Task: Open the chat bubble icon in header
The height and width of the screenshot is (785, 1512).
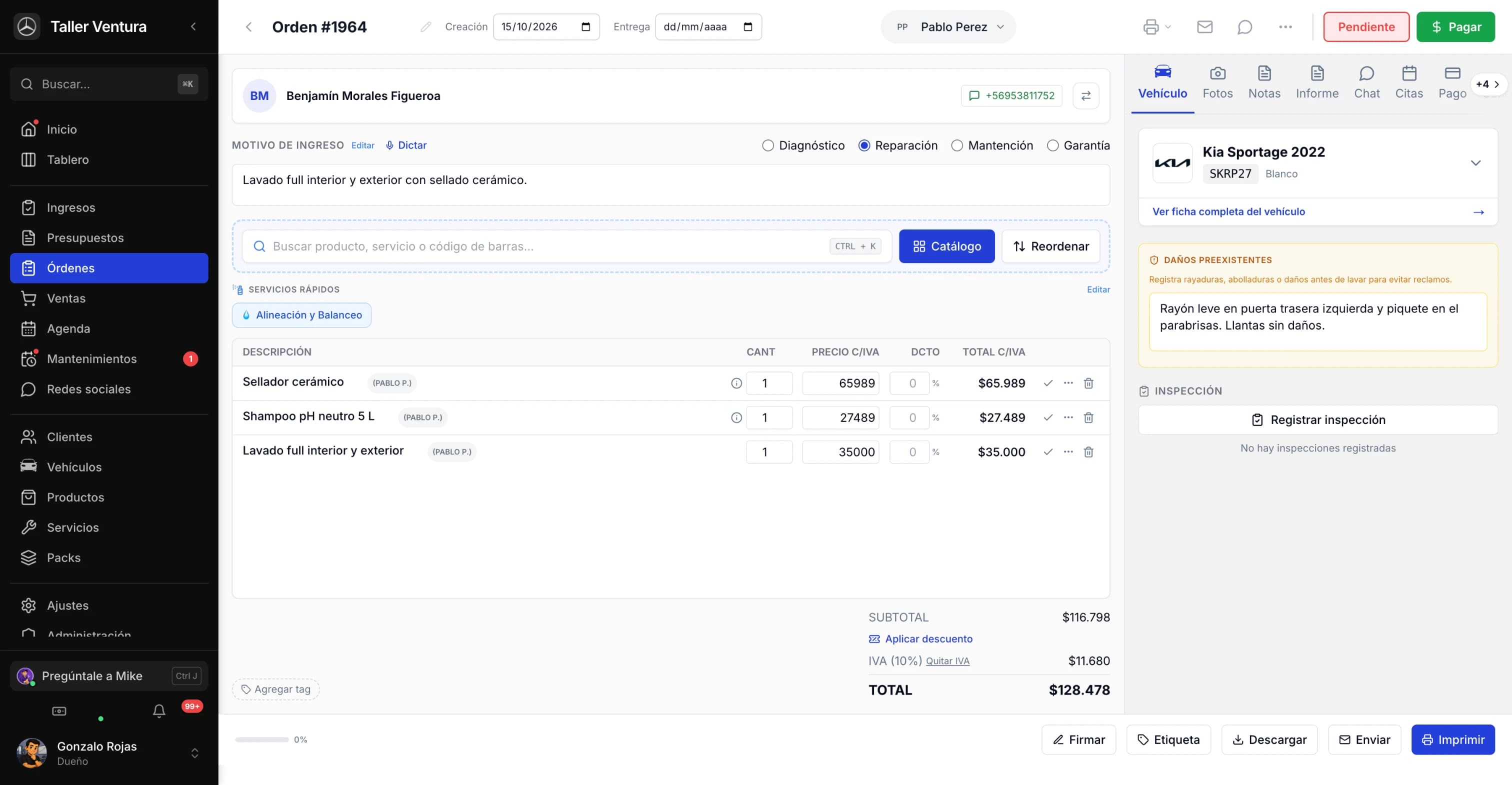Action: coord(1244,27)
